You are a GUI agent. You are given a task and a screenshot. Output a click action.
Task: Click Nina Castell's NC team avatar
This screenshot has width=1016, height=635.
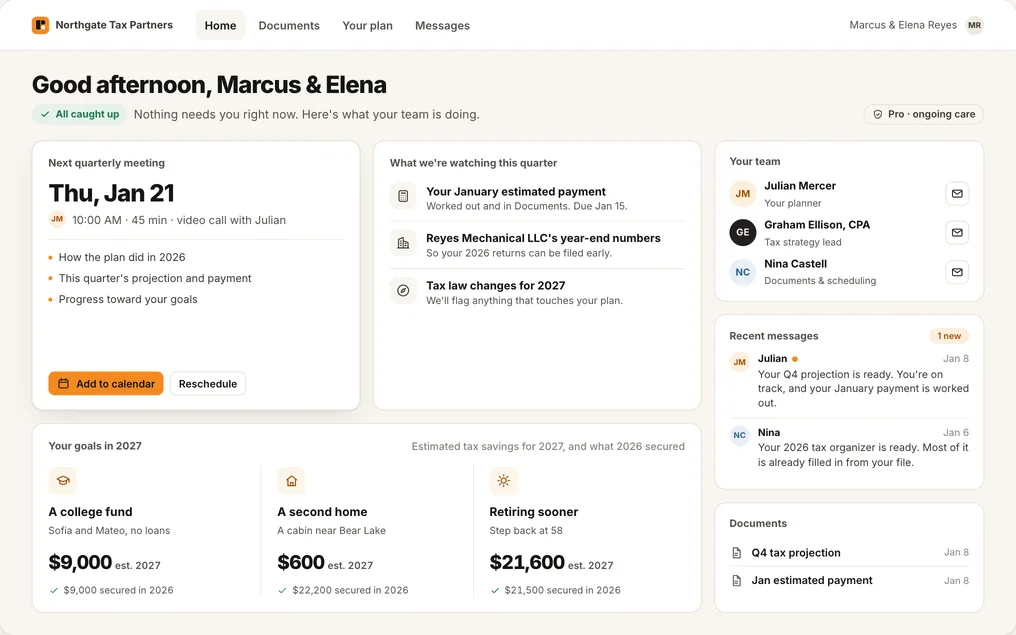point(743,272)
